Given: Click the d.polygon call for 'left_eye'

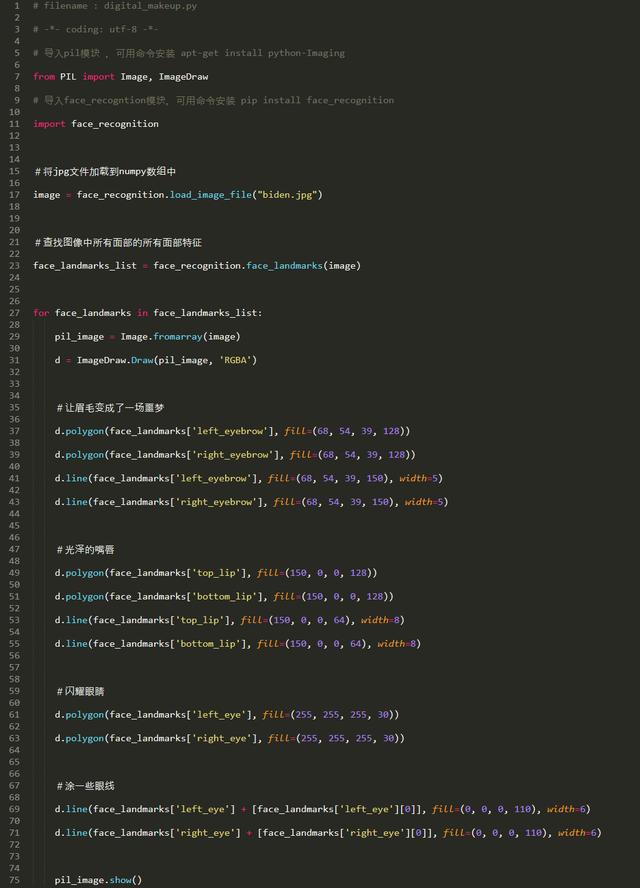Looking at the screenshot, I should point(227,715).
